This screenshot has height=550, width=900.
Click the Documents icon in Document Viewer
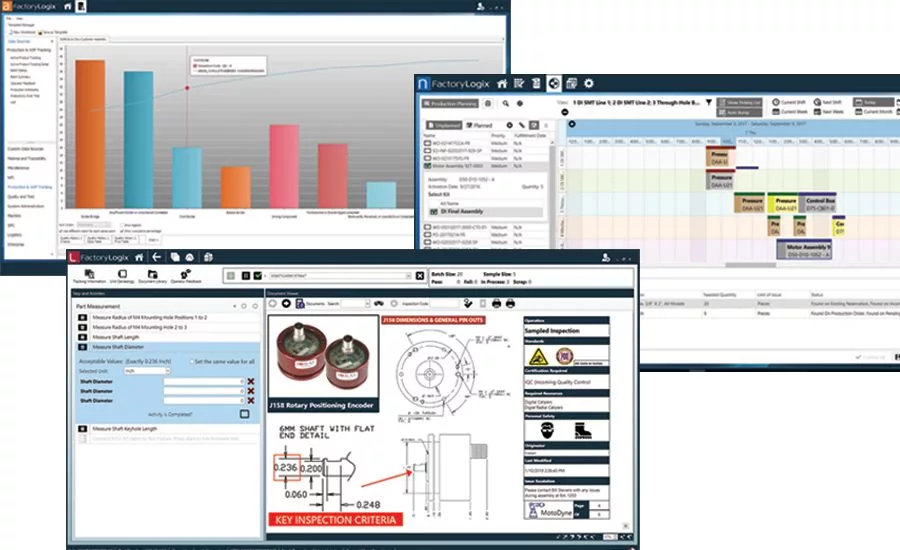(300, 303)
